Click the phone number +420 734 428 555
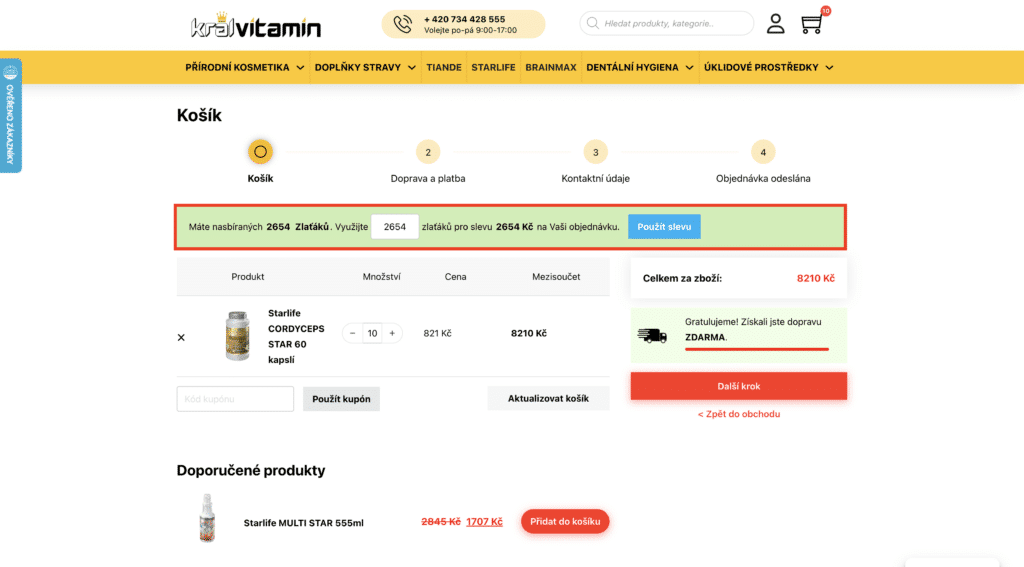 (x=464, y=19)
